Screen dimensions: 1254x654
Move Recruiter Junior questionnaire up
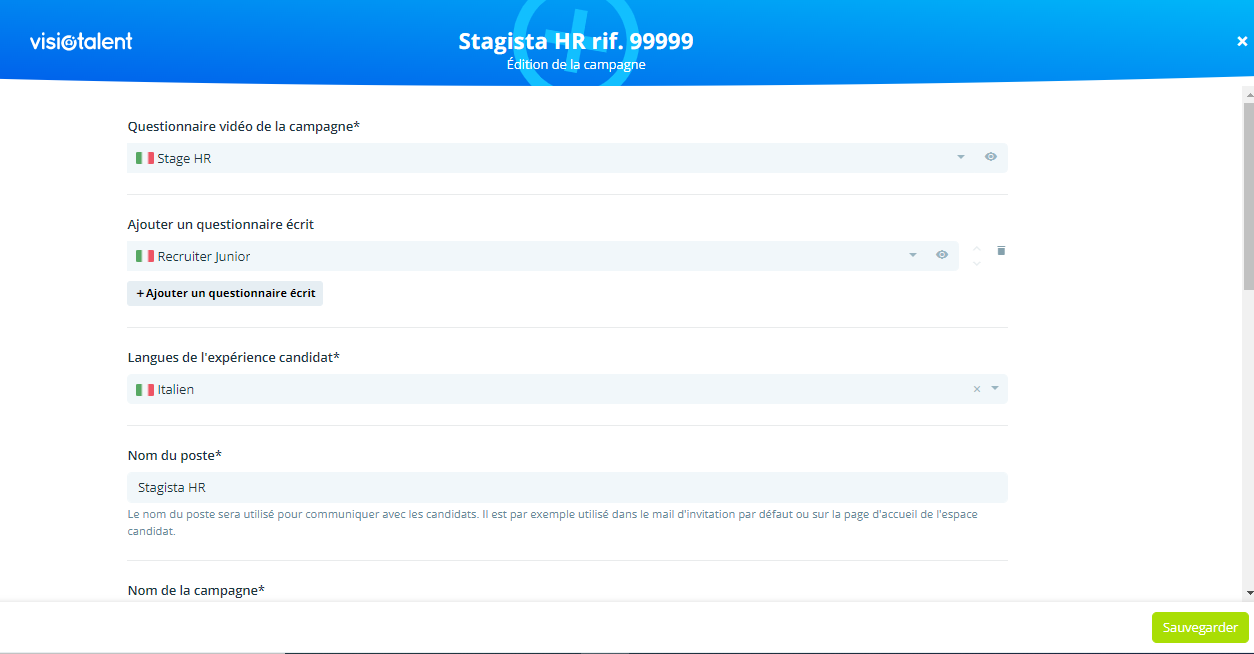(x=977, y=248)
